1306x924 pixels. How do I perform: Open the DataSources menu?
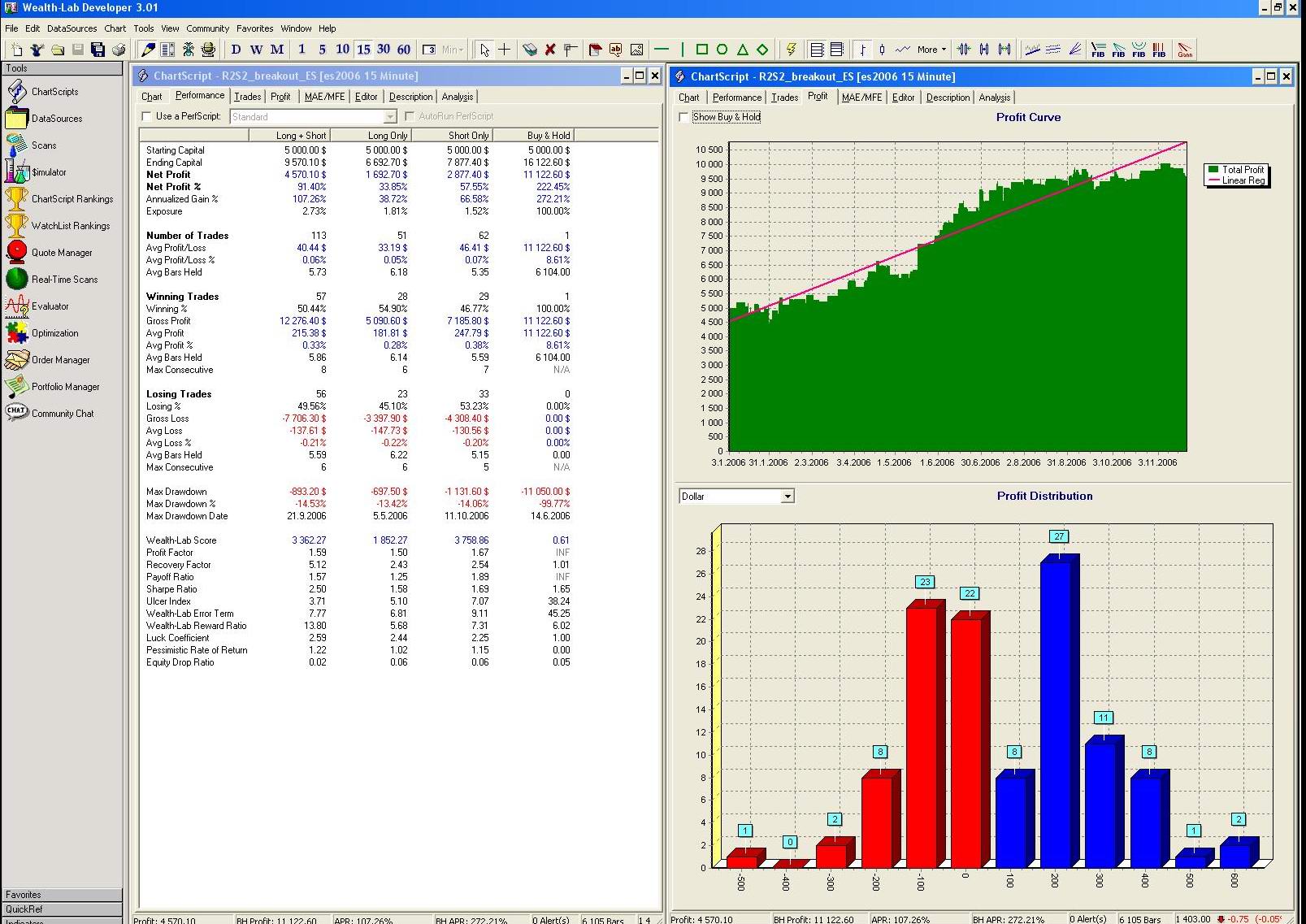(x=72, y=28)
